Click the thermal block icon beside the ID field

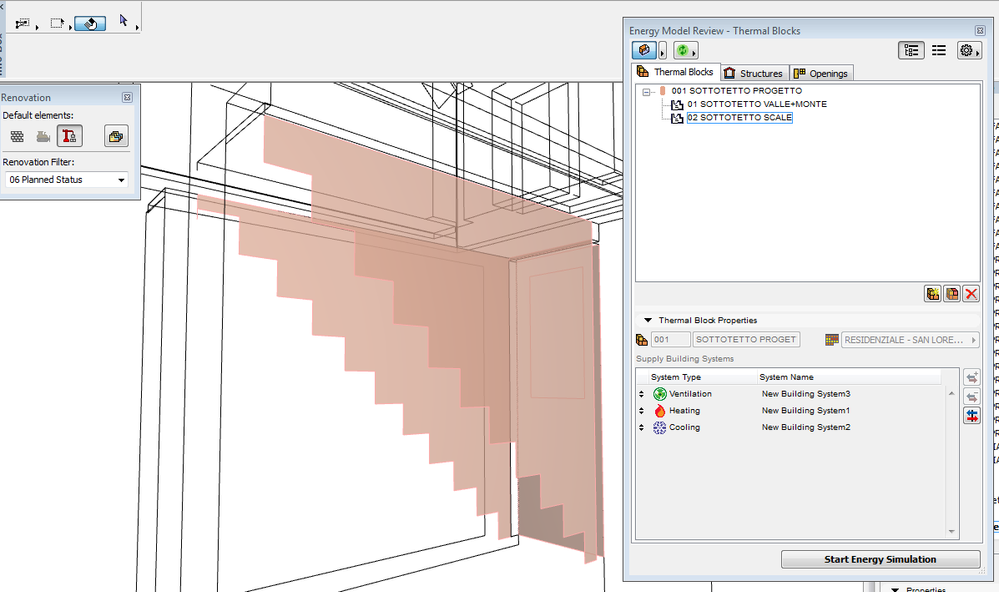pyautogui.click(x=642, y=340)
